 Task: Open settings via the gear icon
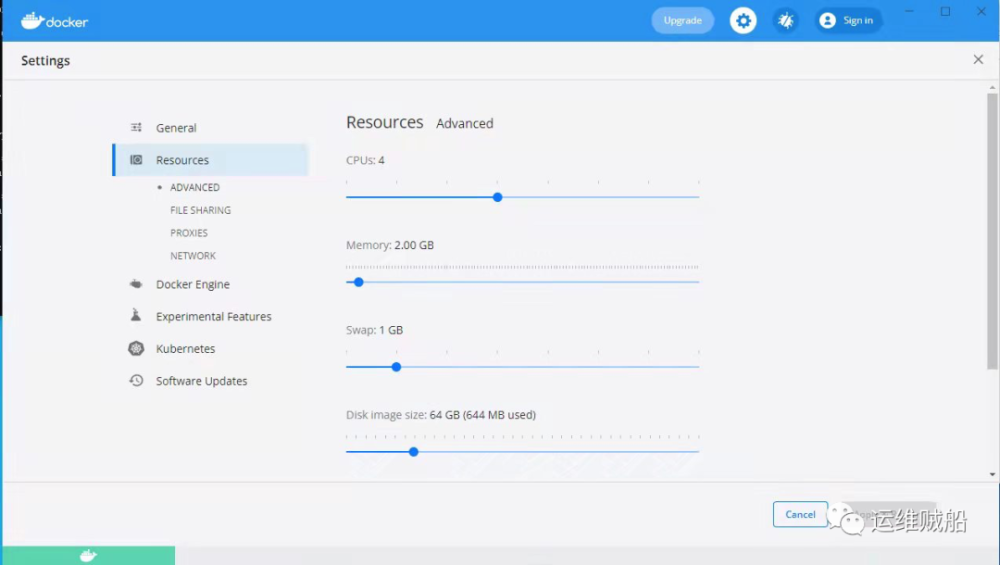pyautogui.click(x=743, y=21)
